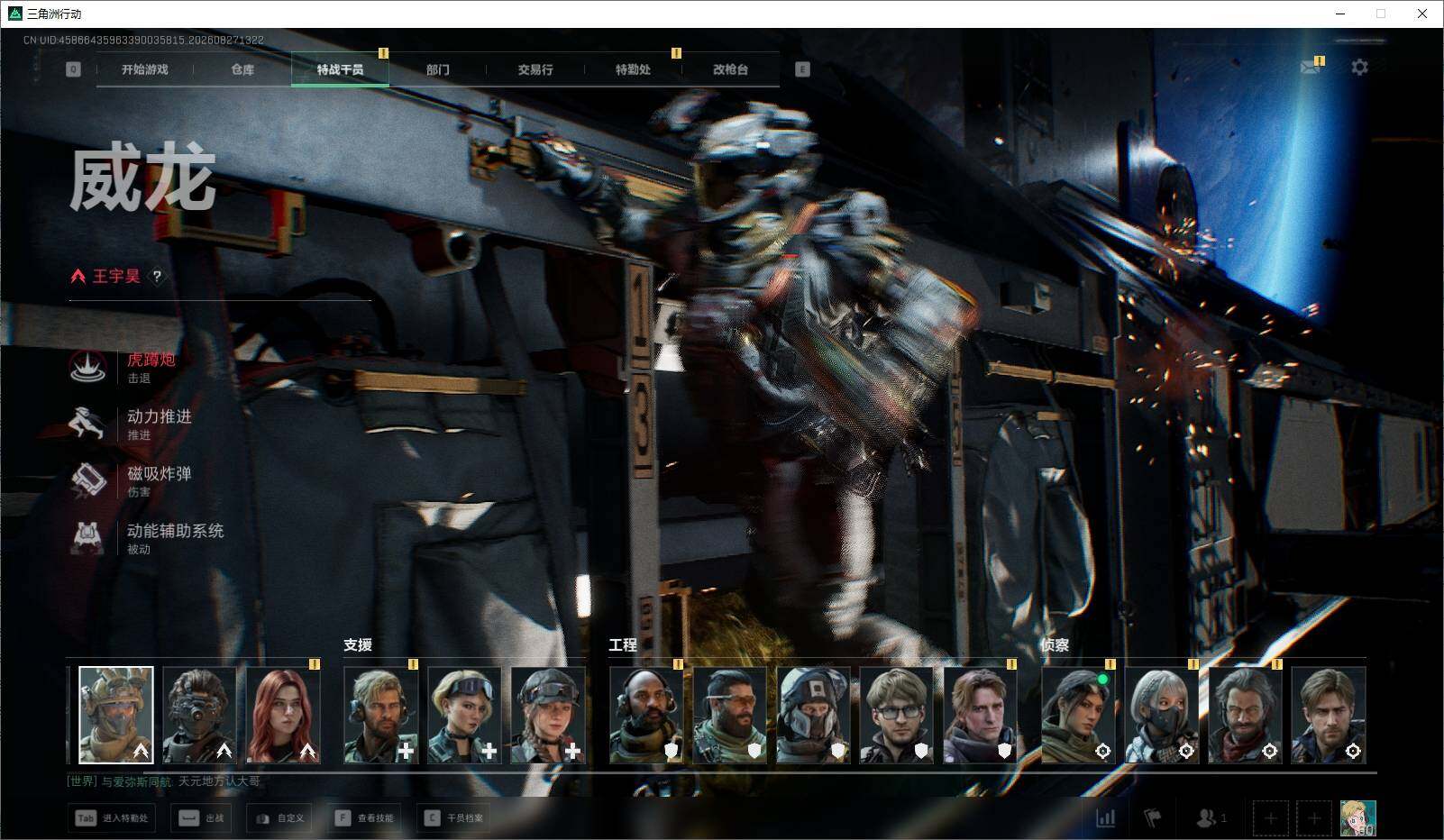This screenshot has width=1444, height=840.
Task: Open the friends list icon showing 1
Action: click(x=1211, y=817)
